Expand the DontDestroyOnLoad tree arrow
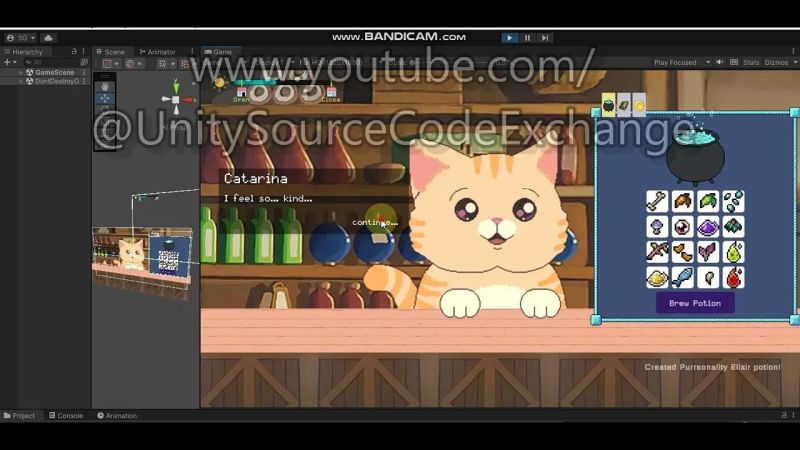 pyautogui.click(x=21, y=81)
